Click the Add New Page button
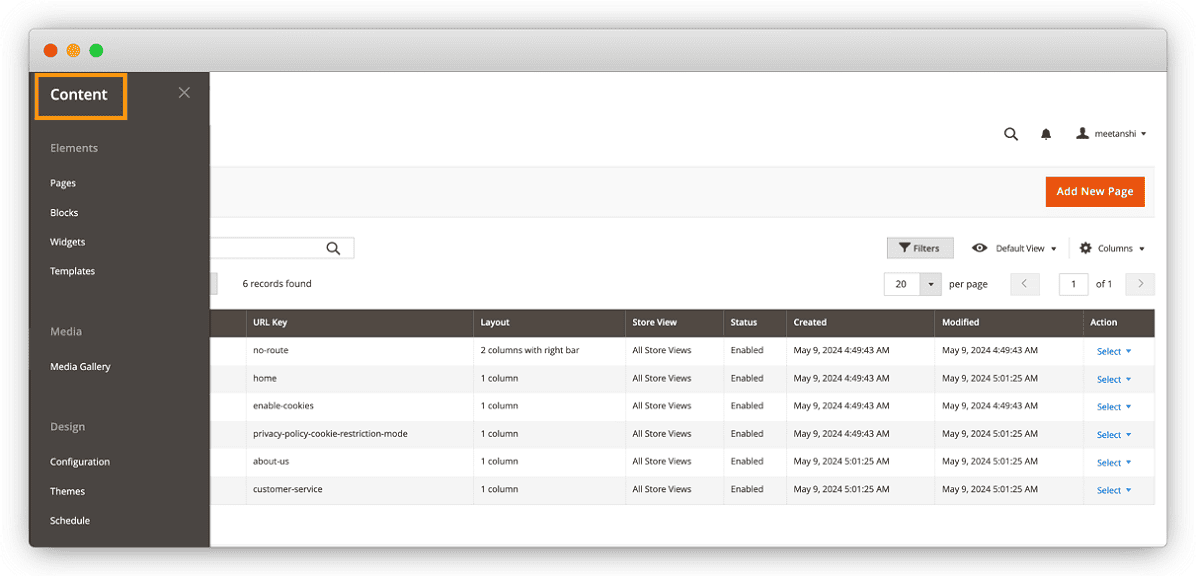The width and height of the screenshot is (1196, 576). (1095, 191)
